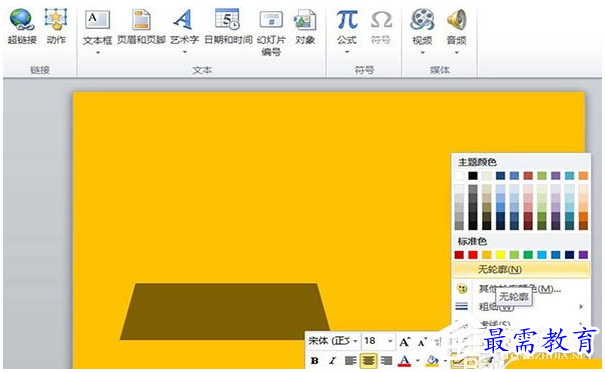Align text left in mini toolbar
The height and width of the screenshot is (372, 605).
coord(350,361)
